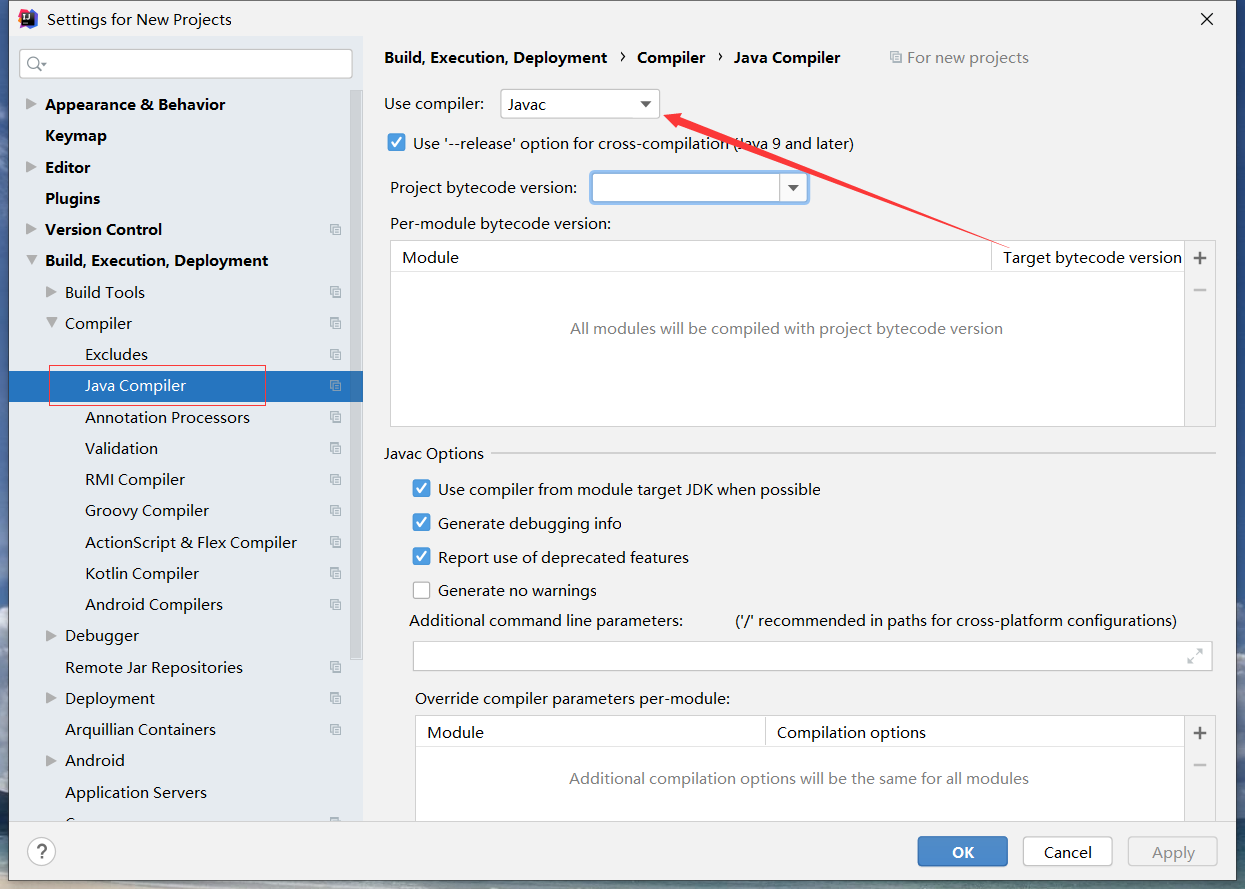Viewport: 1245px width, 889px height.
Task: Expand the Appearance & Behavior arrow
Action: pos(31,104)
